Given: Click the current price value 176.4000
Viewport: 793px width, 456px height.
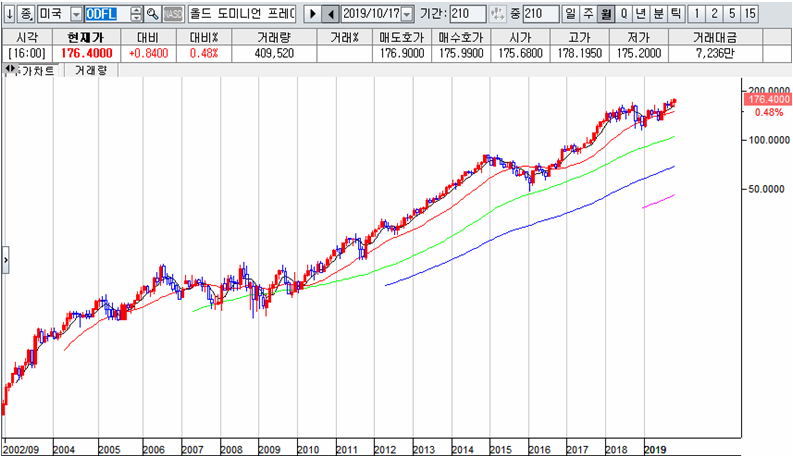Looking at the screenshot, I should [x=86, y=54].
